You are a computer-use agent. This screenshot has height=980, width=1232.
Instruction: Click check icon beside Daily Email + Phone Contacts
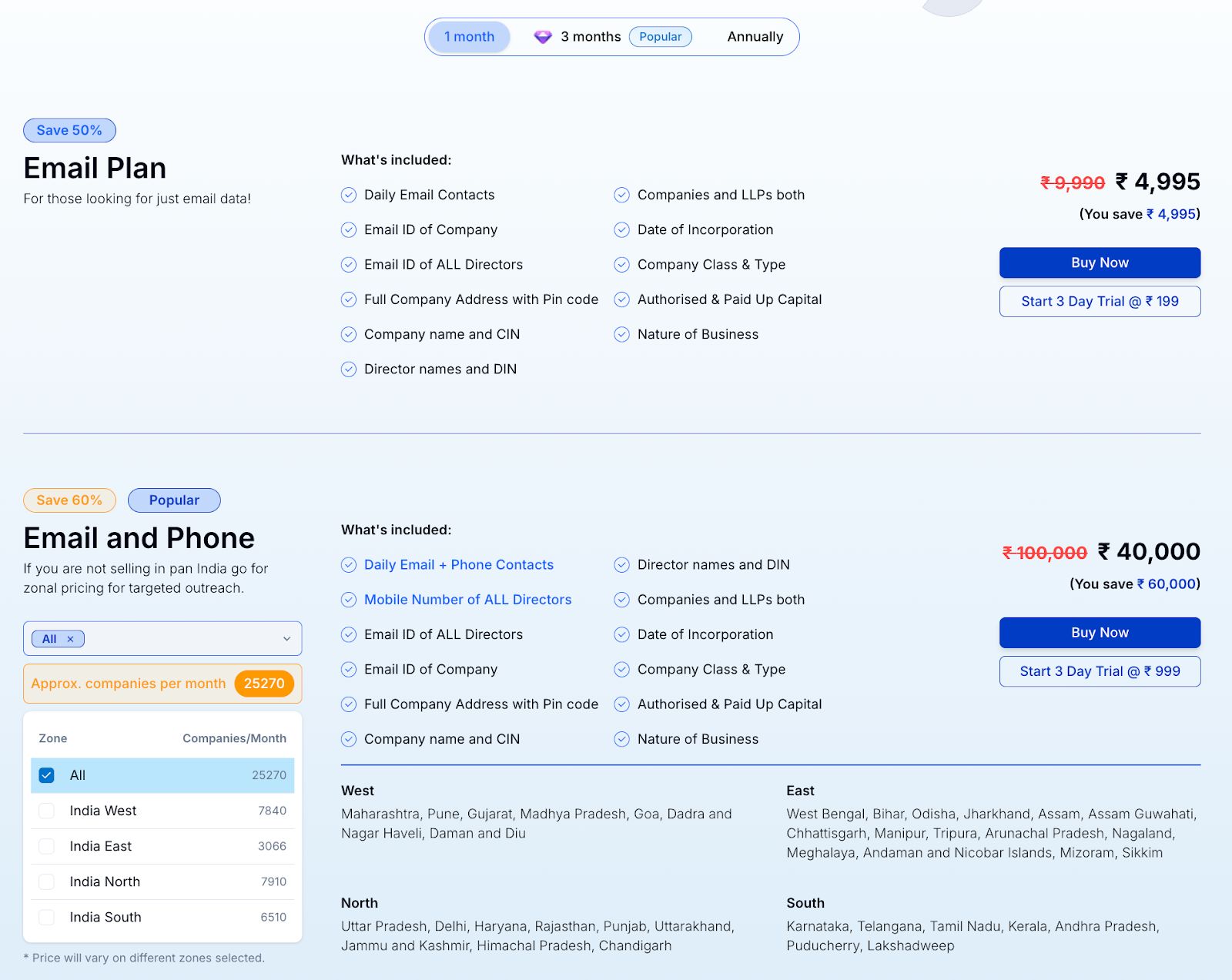pos(349,565)
